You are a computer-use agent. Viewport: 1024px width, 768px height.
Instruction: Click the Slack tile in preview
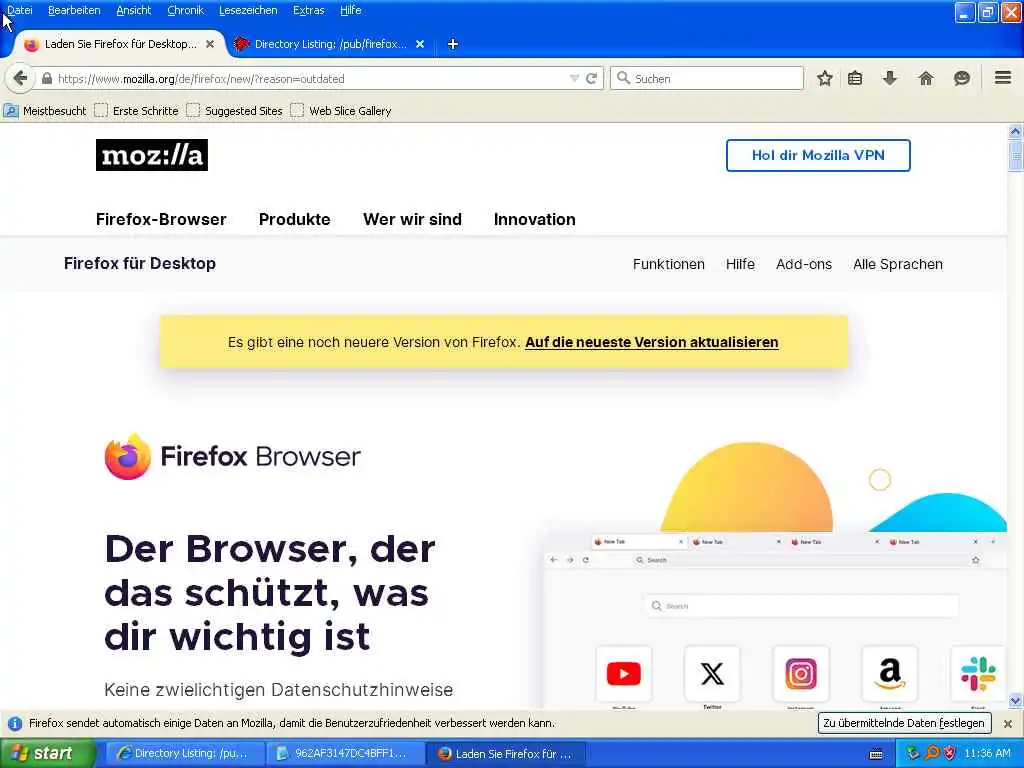point(978,673)
